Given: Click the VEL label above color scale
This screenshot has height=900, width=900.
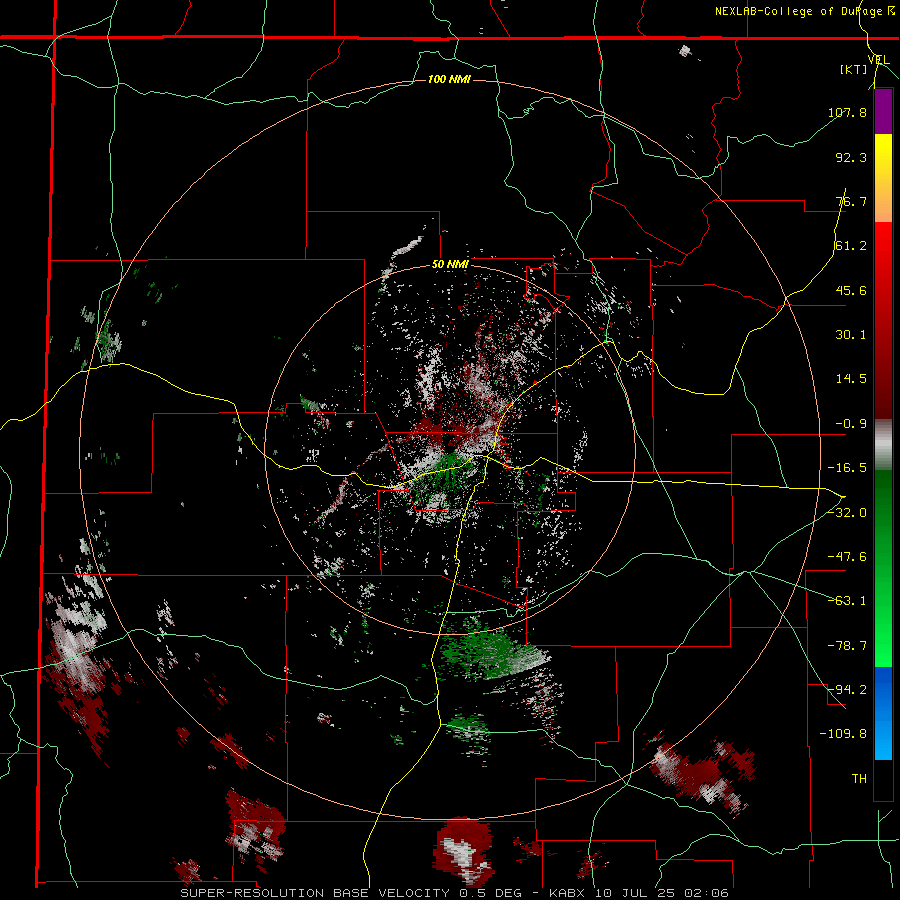Looking at the screenshot, I should 878,60.
